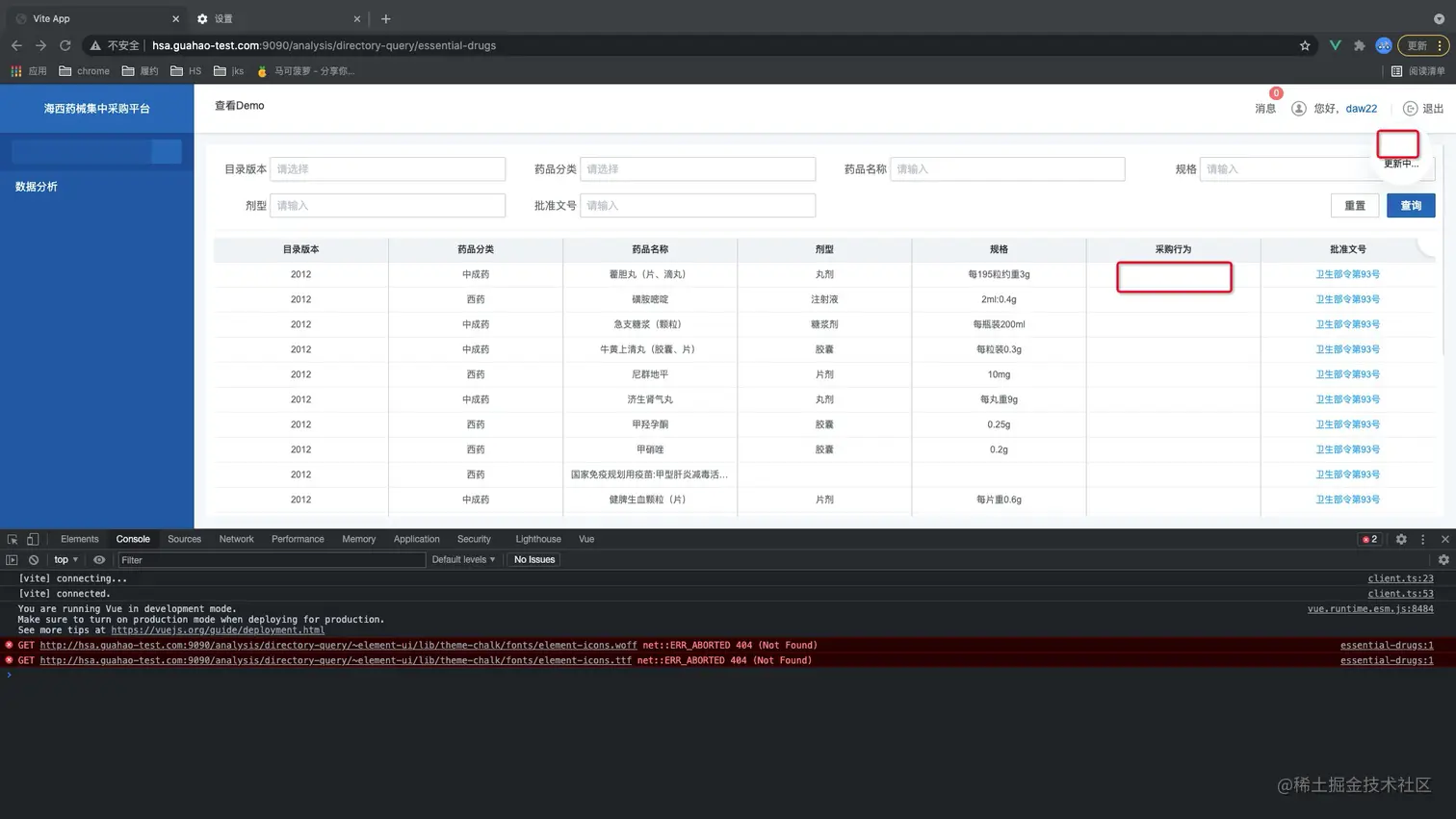Click the address bar URL
The image size is (1456, 819).
(x=325, y=45)
